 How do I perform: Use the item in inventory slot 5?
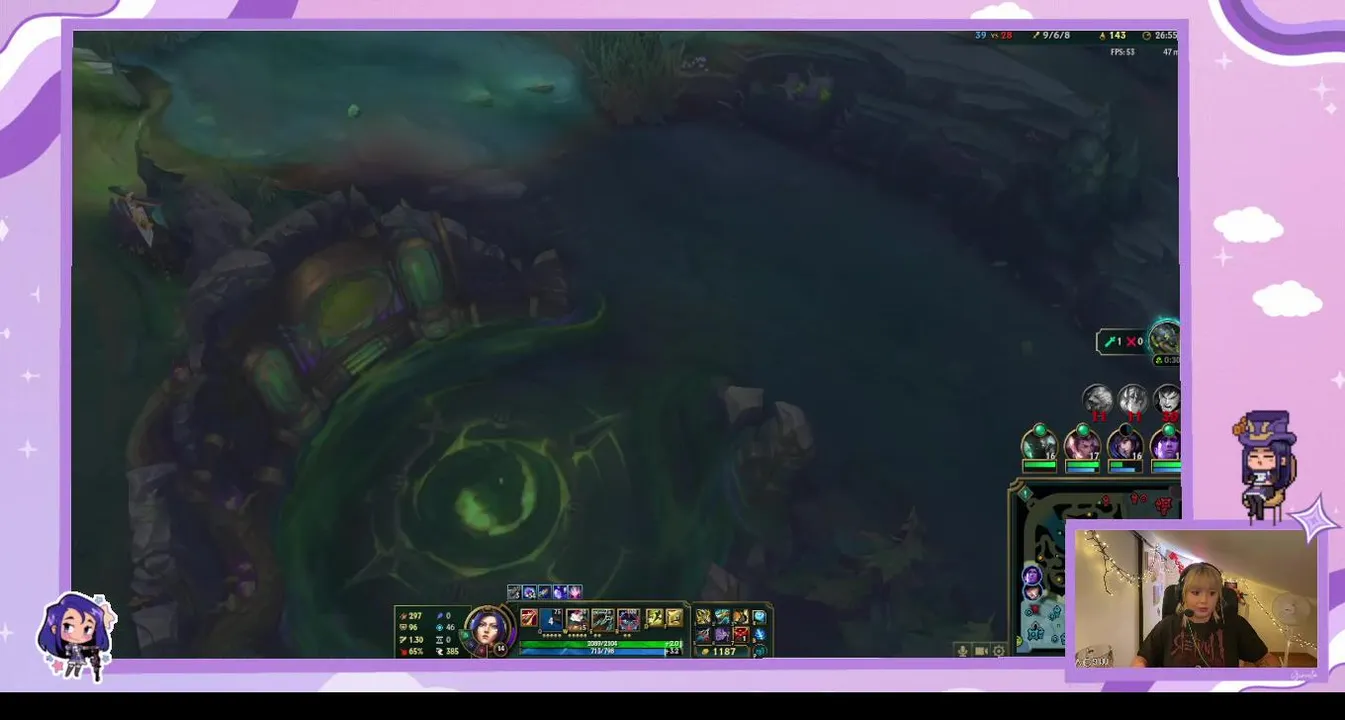click(704, 634)
